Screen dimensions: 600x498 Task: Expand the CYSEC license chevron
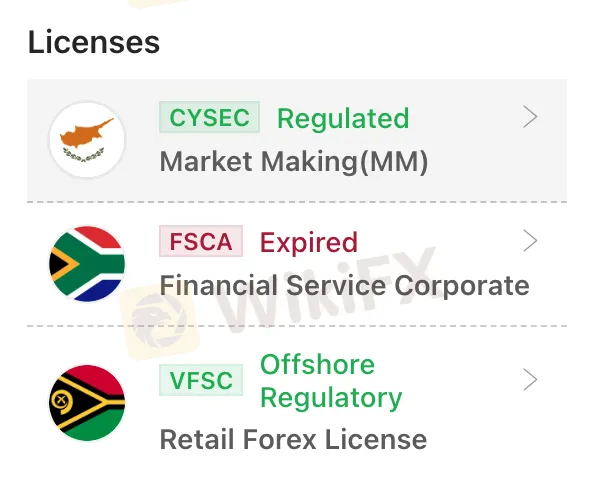530,118
